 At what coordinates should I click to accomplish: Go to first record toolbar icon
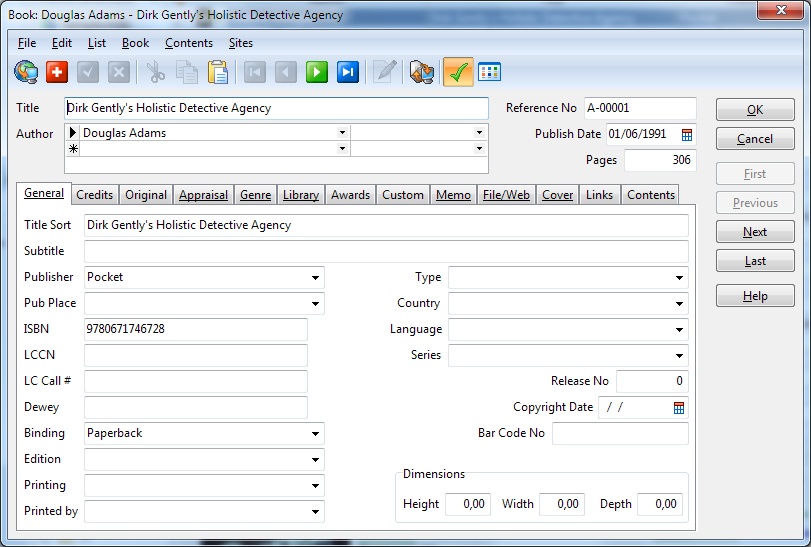[x=254, y=72]
